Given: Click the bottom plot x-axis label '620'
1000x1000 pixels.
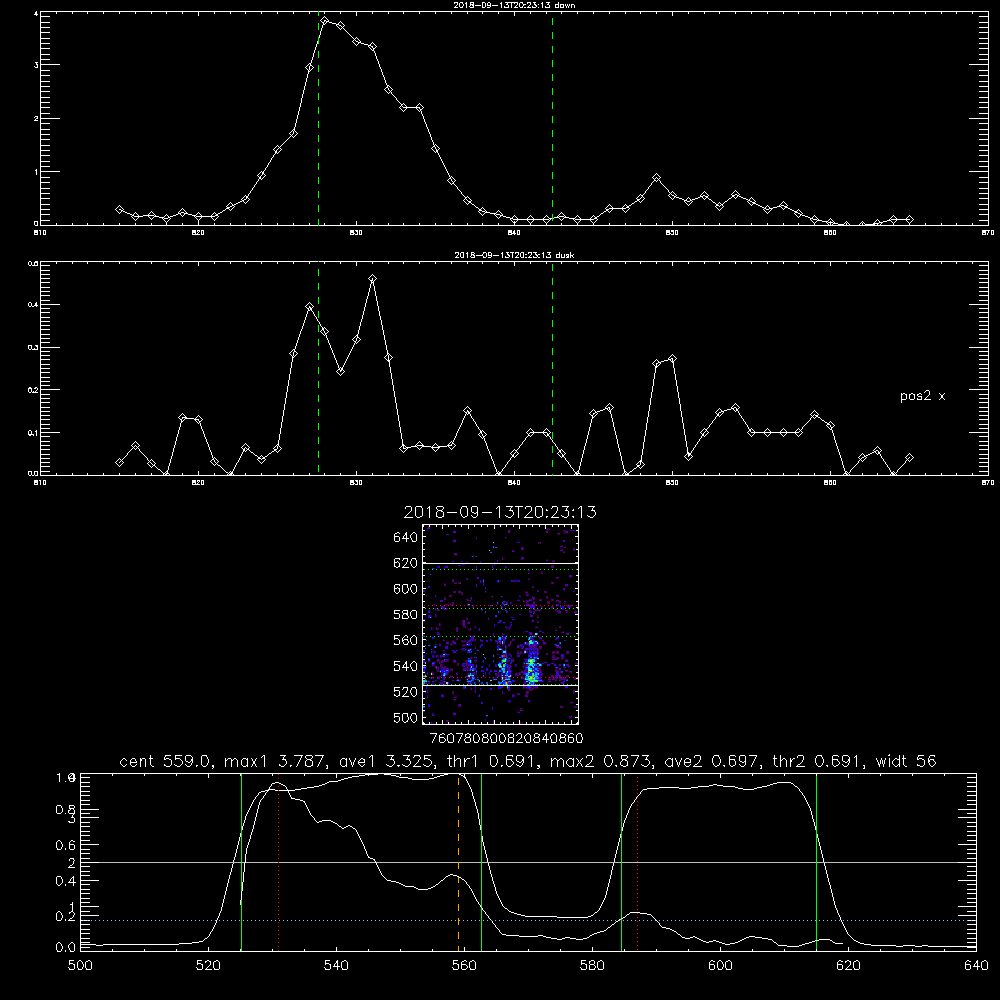Looking at the screenshot, I should coord(848,966).
